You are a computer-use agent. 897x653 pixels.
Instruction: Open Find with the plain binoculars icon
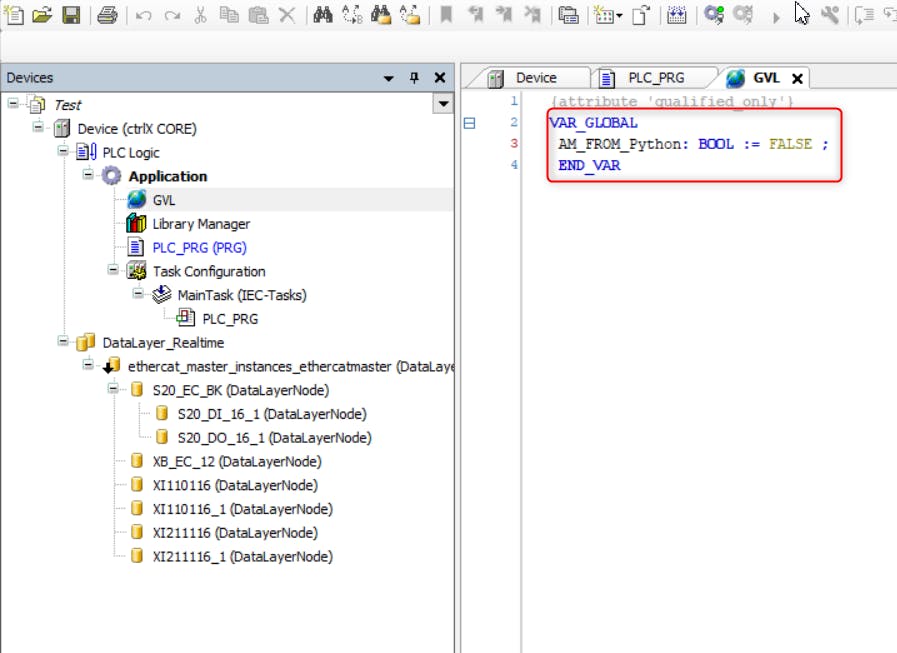(x=323, y=15)
